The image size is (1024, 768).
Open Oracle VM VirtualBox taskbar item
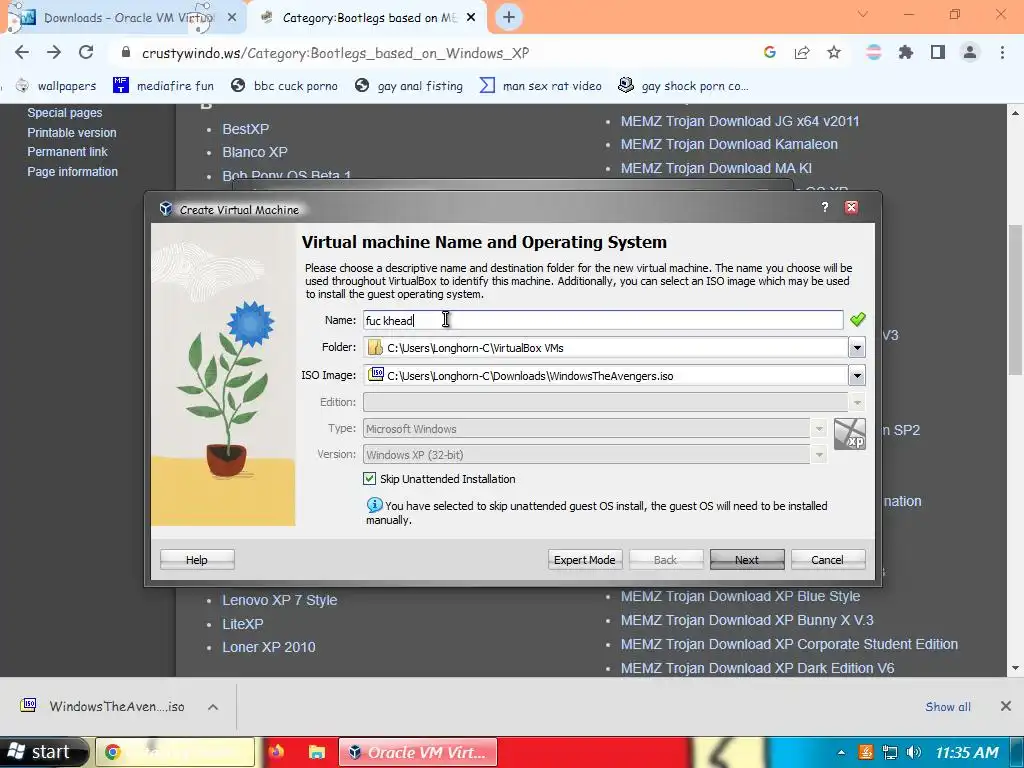pos(418,752)
